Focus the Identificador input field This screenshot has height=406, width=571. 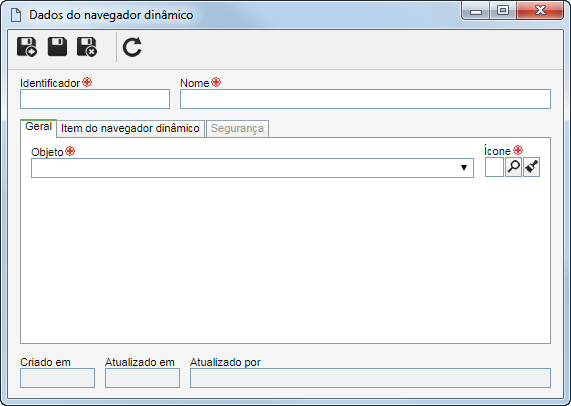95,99
